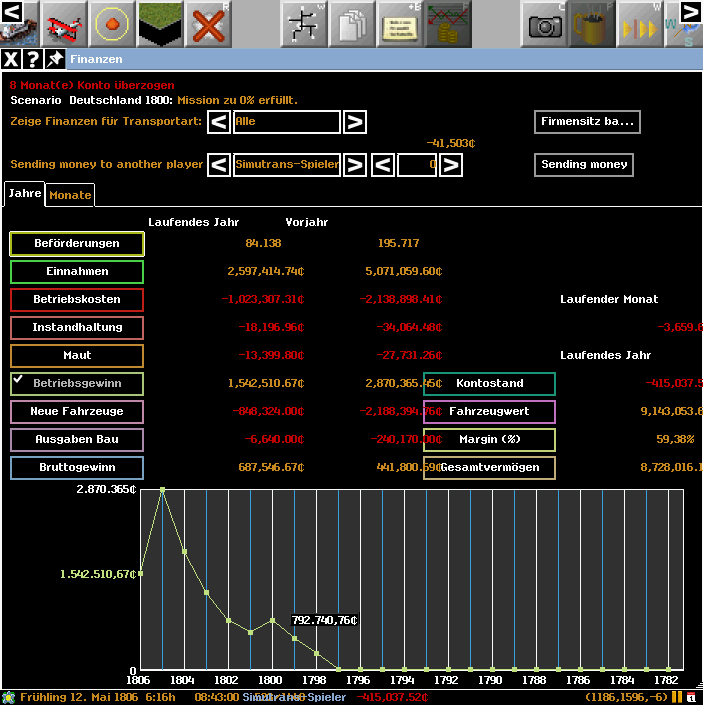
Task: Open the finances chart and coins icon
Action: point(447,23)
